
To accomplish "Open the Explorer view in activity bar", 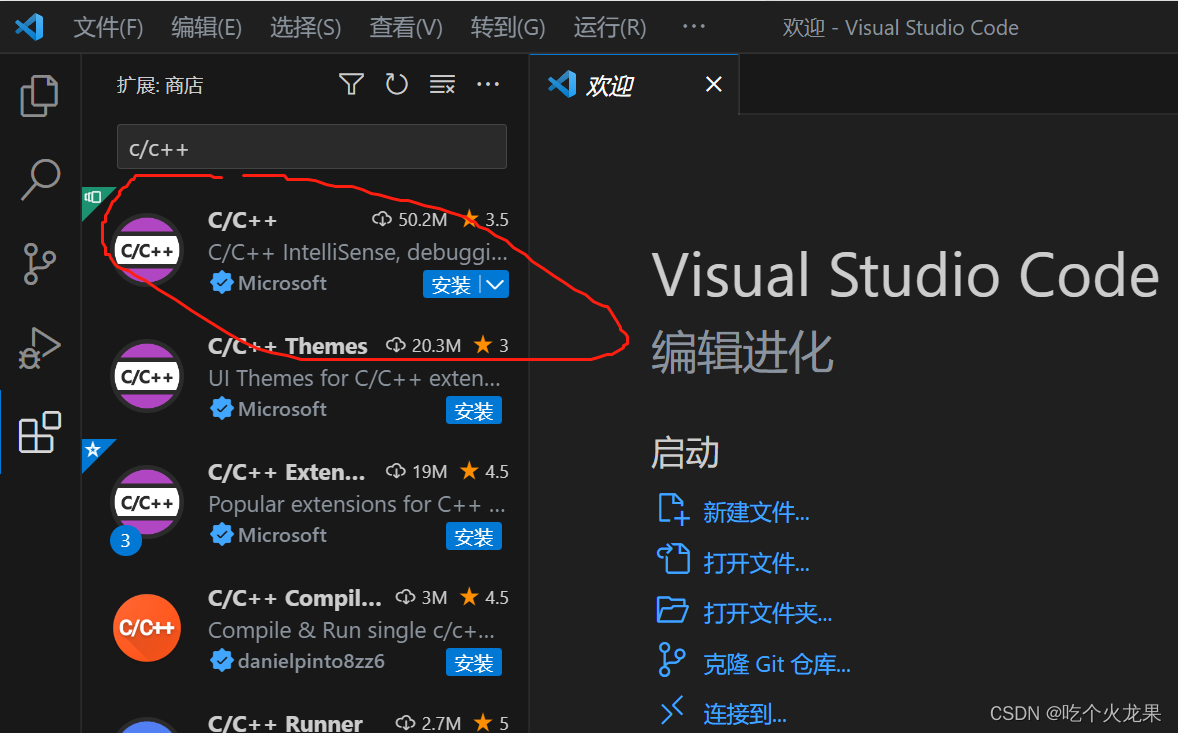I will (39, 95).
